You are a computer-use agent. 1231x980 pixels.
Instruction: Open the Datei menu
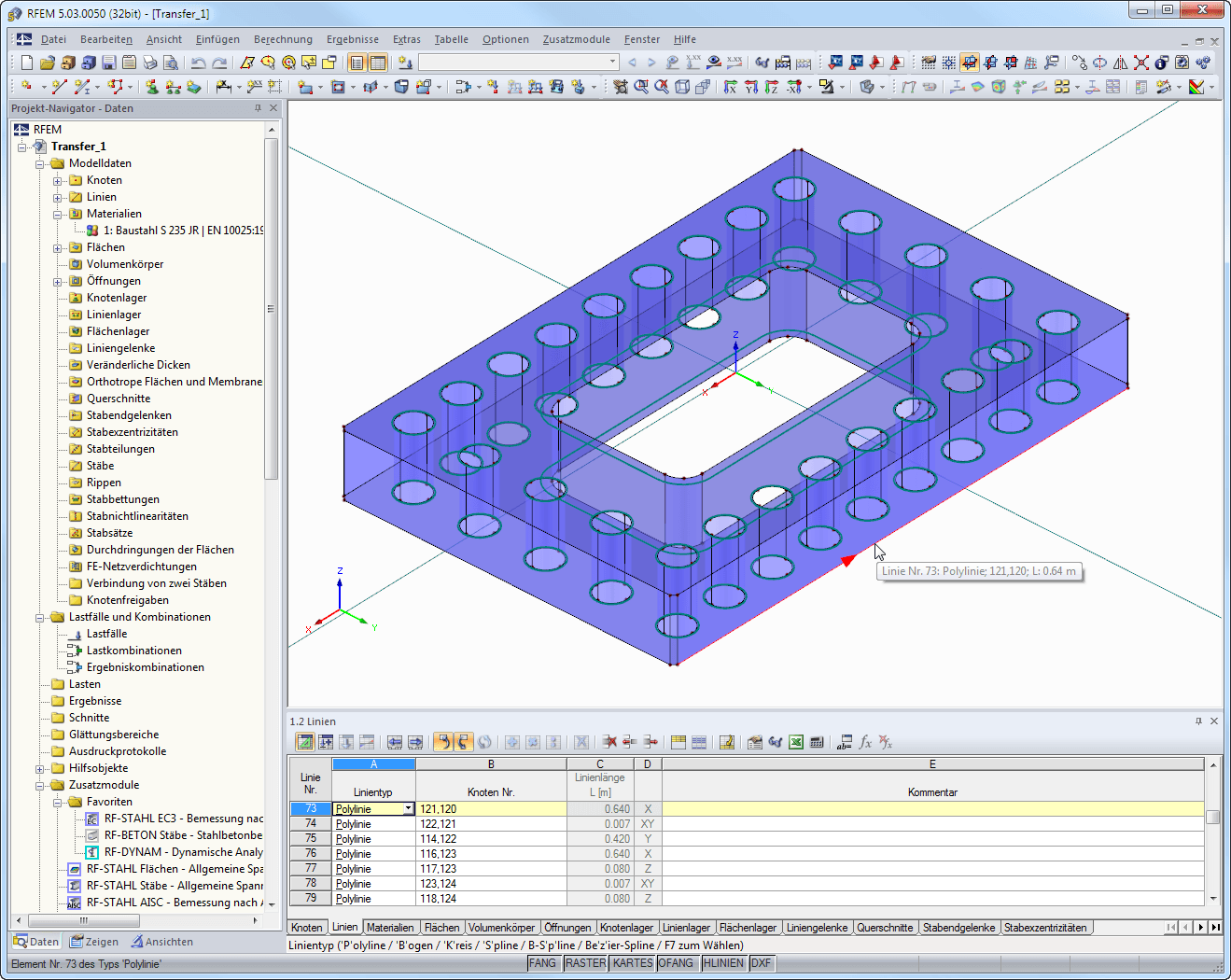pyautogui.click(x=53, y=39)
